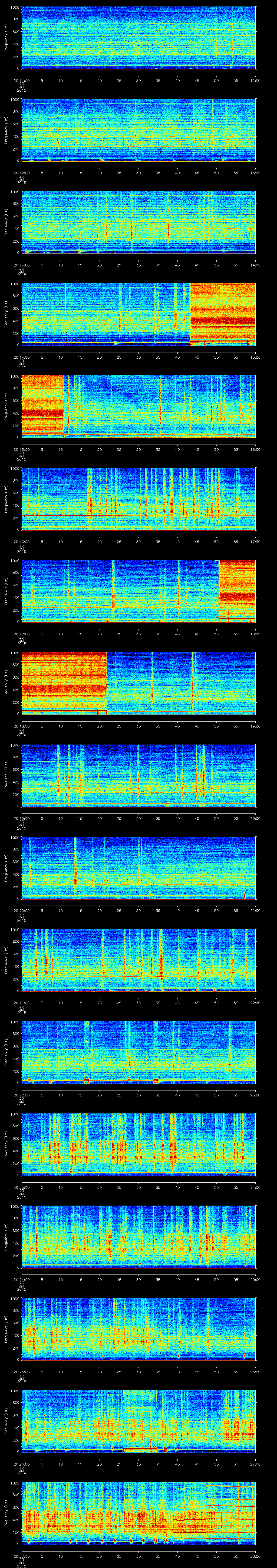Select the spectrogram panel starting at 20:19:00

click(138, 775)
